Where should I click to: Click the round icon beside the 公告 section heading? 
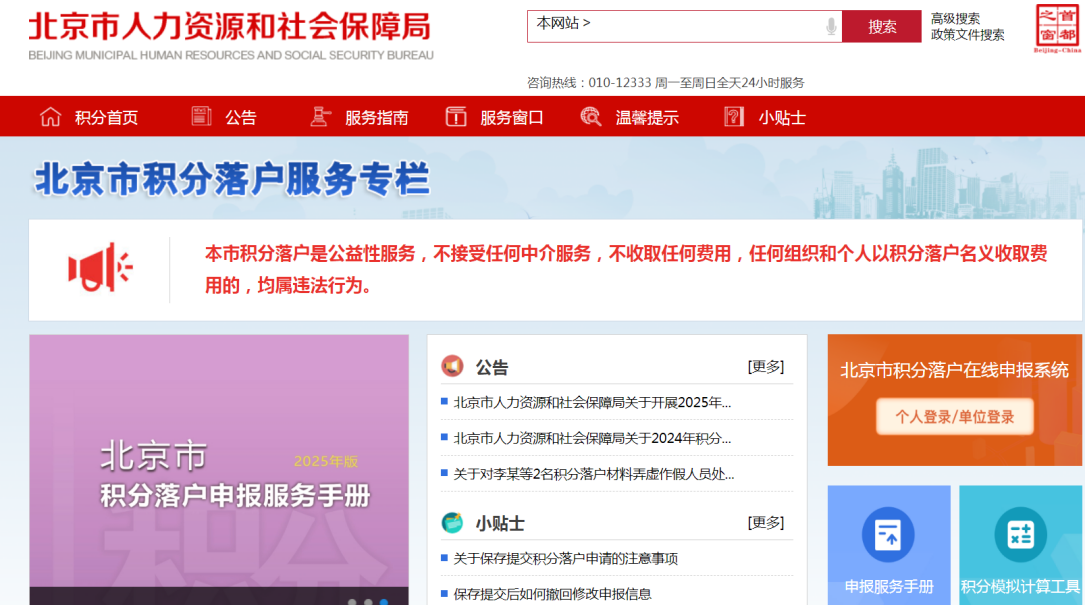point(453,366)
